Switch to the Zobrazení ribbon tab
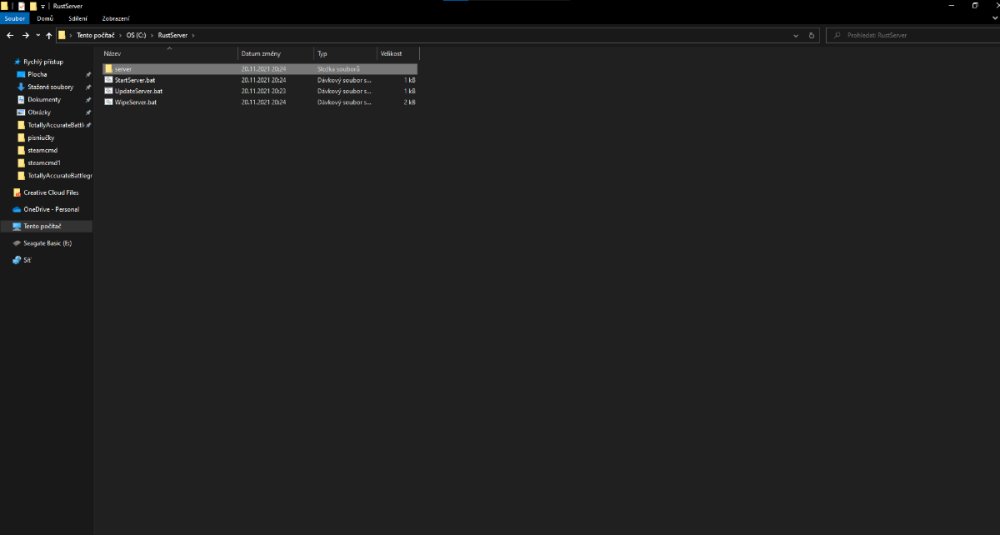 coord(115,18)
